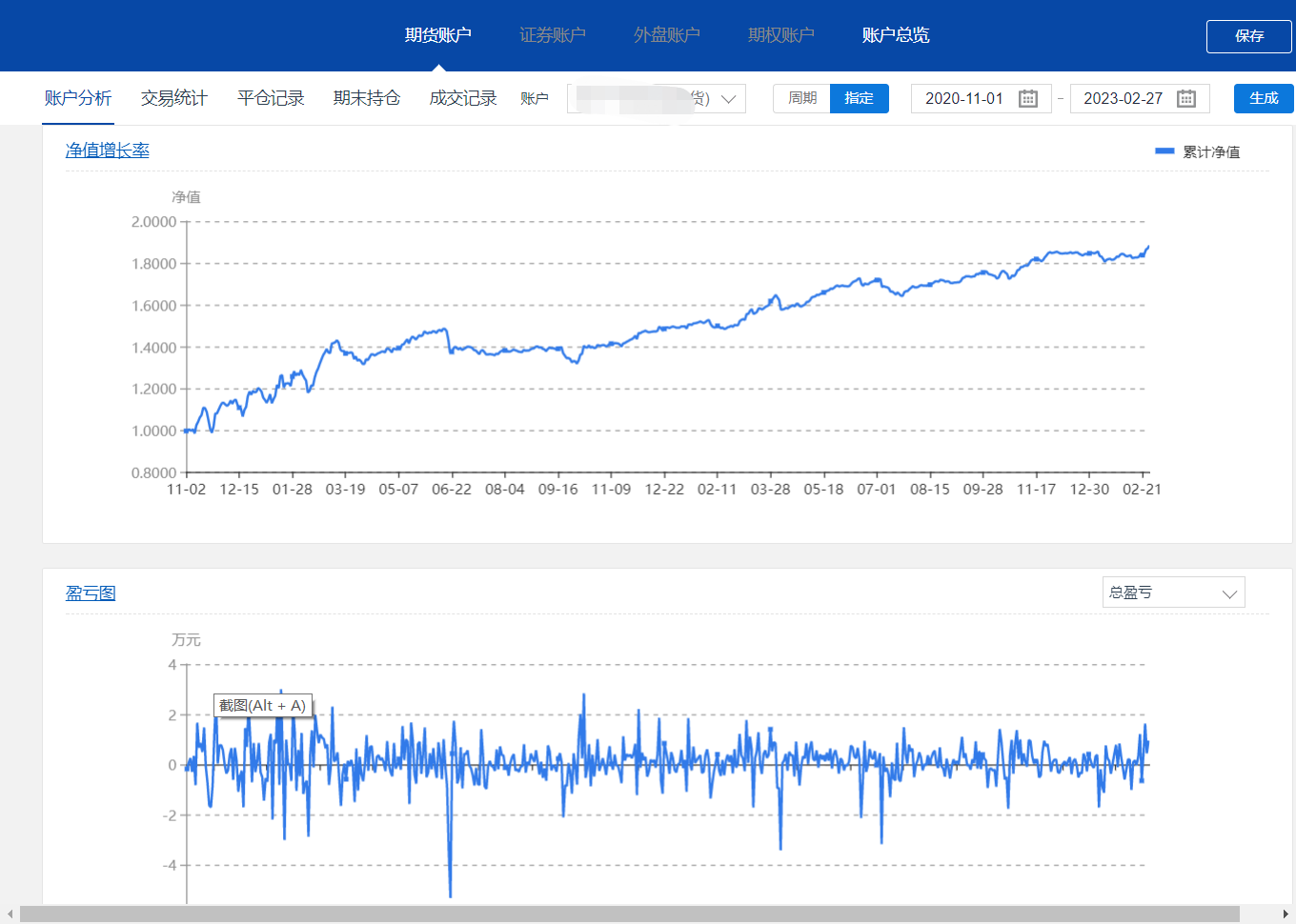This screenshot has height=924, width=1296.
Task: Open the start date calendar icon
Action: click(x=1027, y=99)
